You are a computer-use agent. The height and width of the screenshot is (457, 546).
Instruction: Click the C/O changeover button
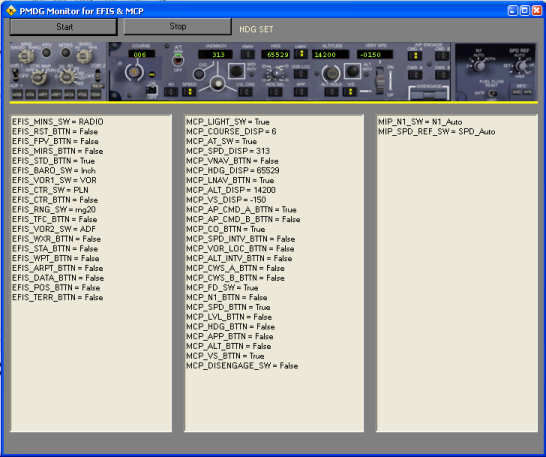198,74
